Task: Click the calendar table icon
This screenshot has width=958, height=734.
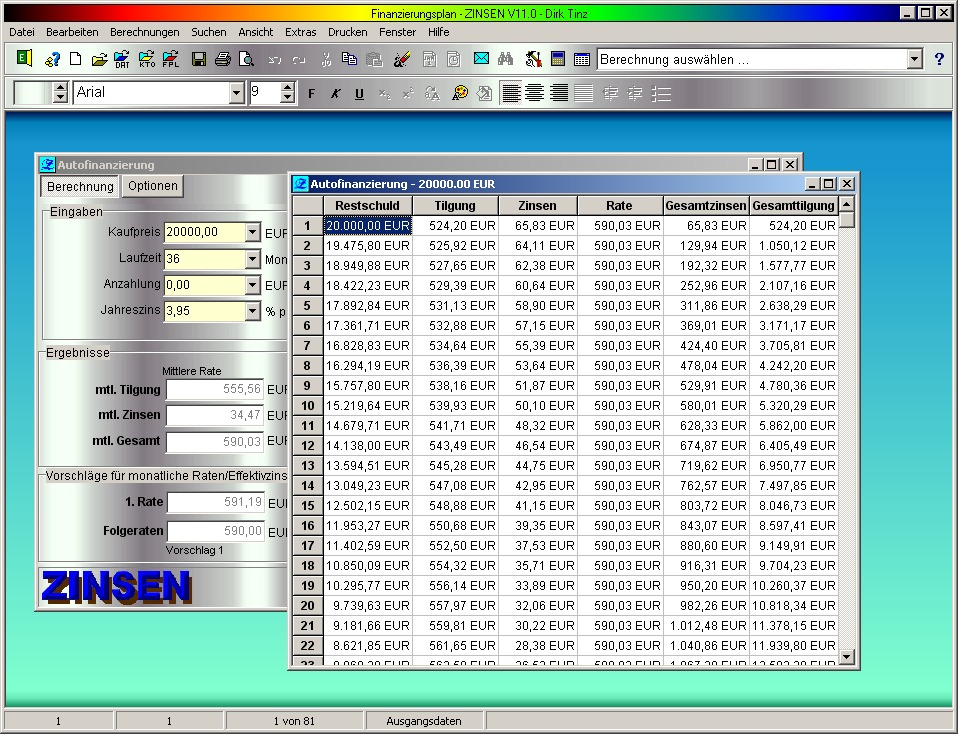Action: [582, 59]
